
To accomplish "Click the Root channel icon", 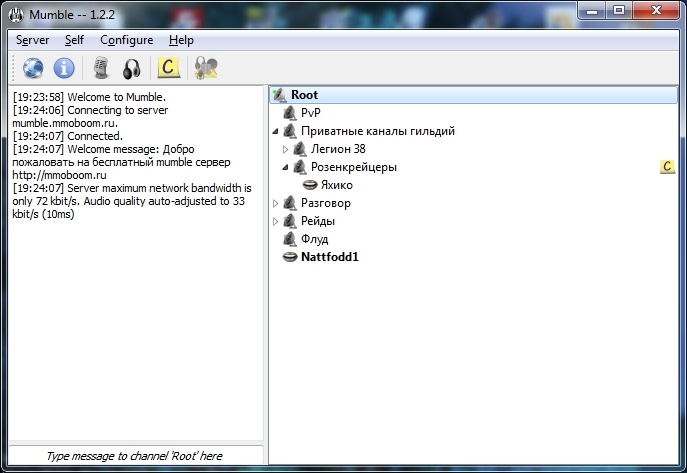I will coord(279,95).
